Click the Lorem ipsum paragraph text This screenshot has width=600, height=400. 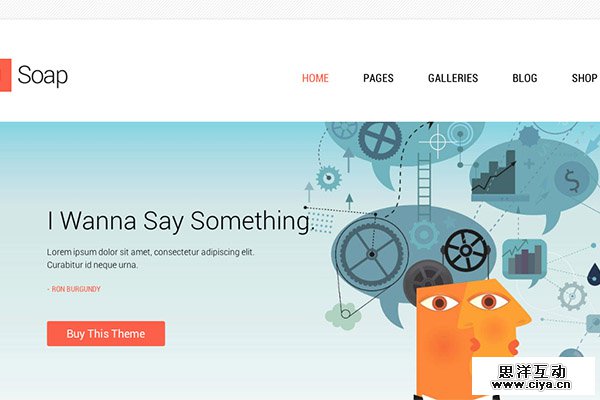(x=150, y=258)
